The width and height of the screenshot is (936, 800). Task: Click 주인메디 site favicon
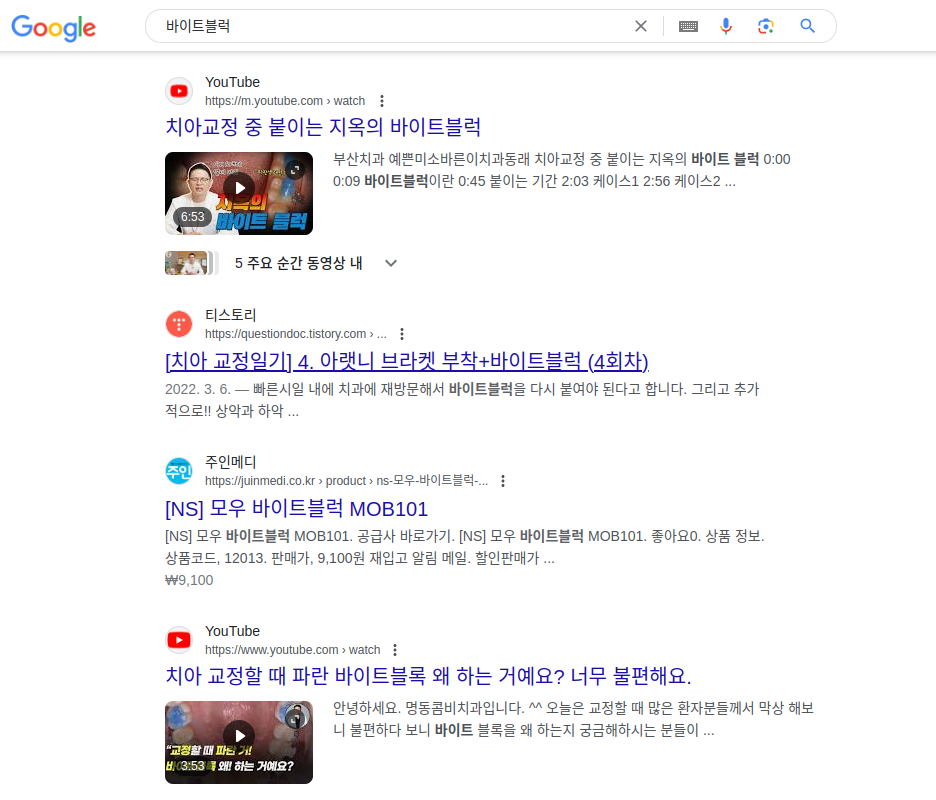coord(178,471)
